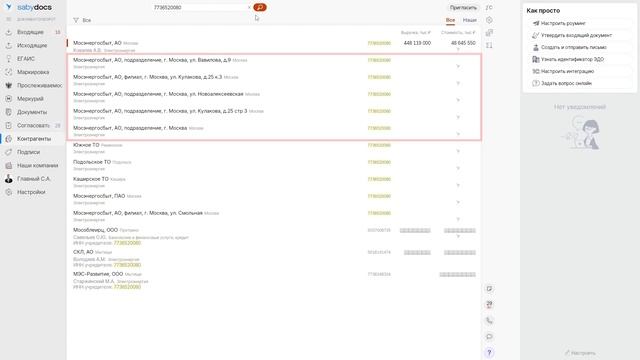Click ИНН учредителя number under МЭС-Развитие, ООО
This screenshot has width=640, height=360.
(127, 287)
